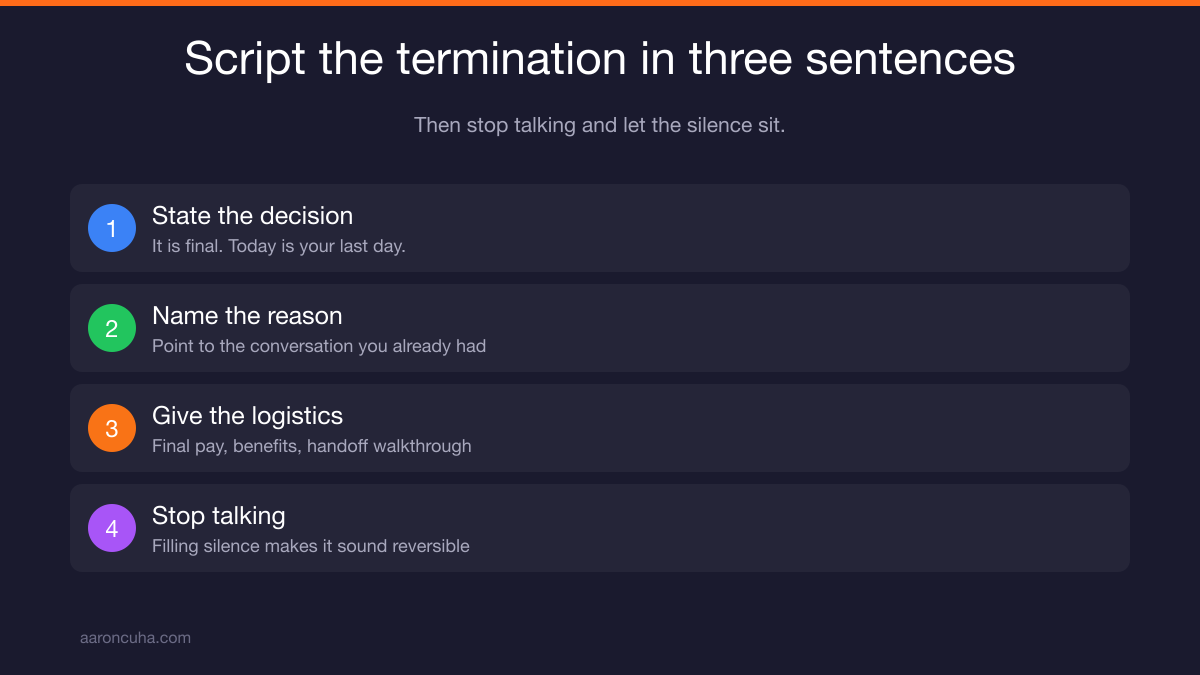Click the green number 2 circle
1200x675 pixels.
pos(112,328)
